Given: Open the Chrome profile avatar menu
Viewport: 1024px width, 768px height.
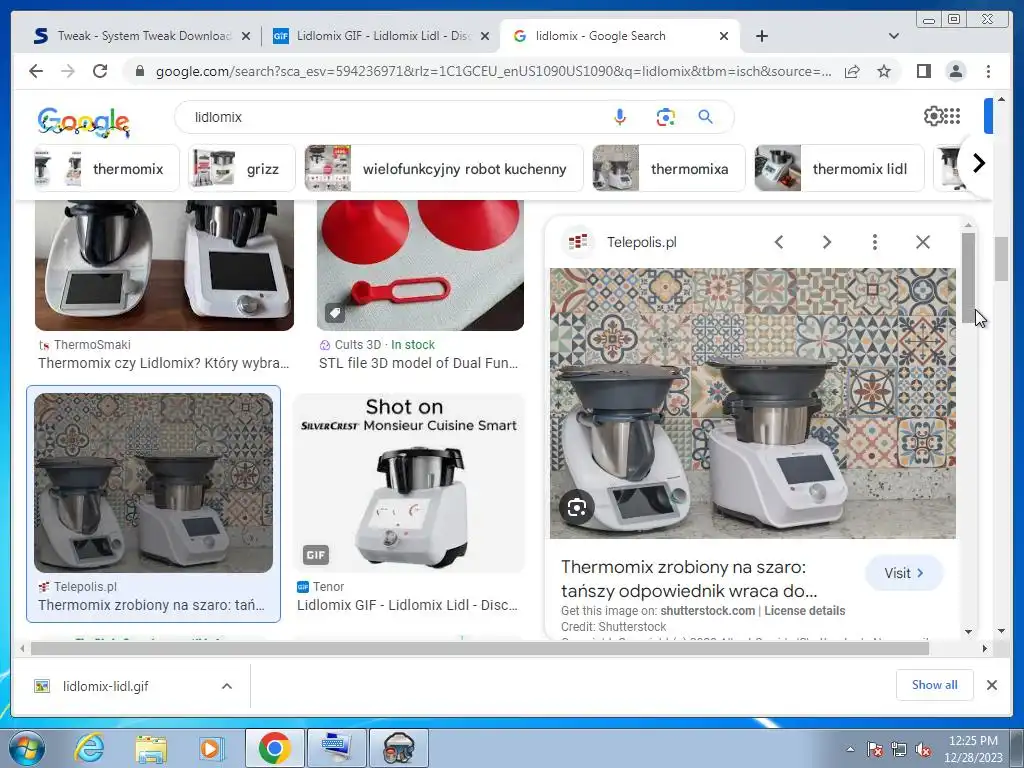Looking at the screenshot, I should tap(955, 71).
